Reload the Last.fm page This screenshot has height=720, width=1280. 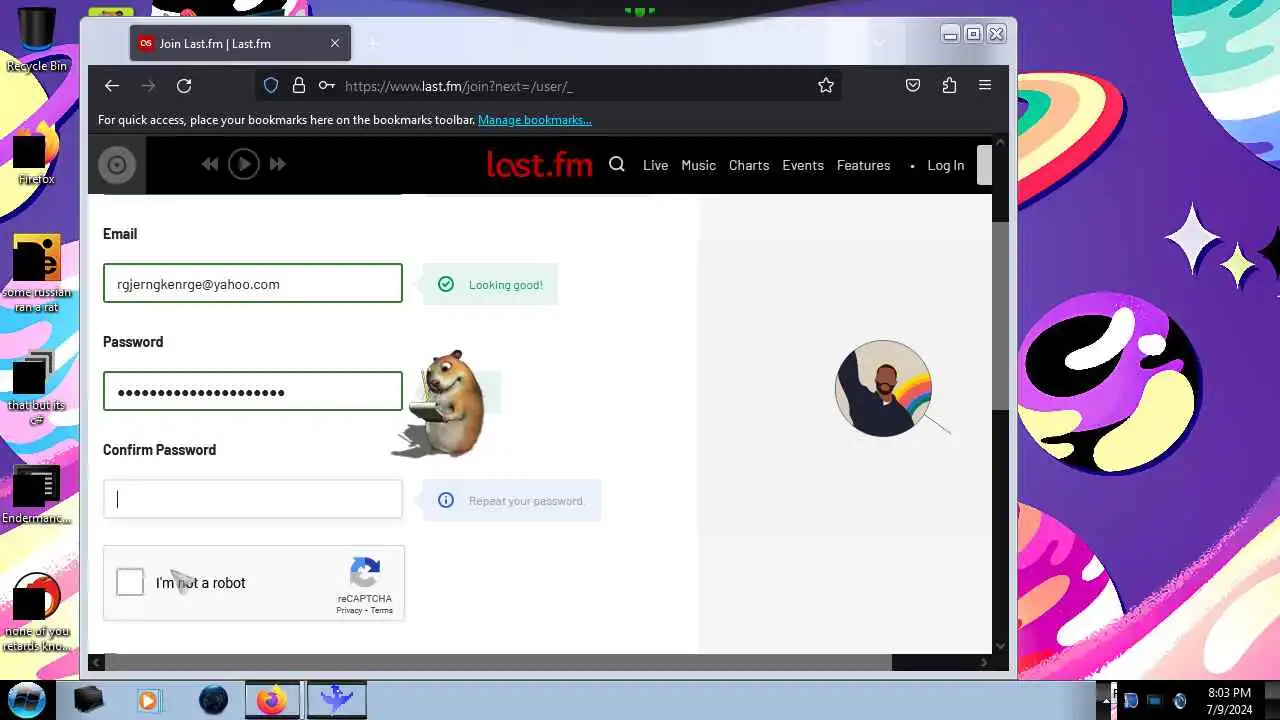184,86
